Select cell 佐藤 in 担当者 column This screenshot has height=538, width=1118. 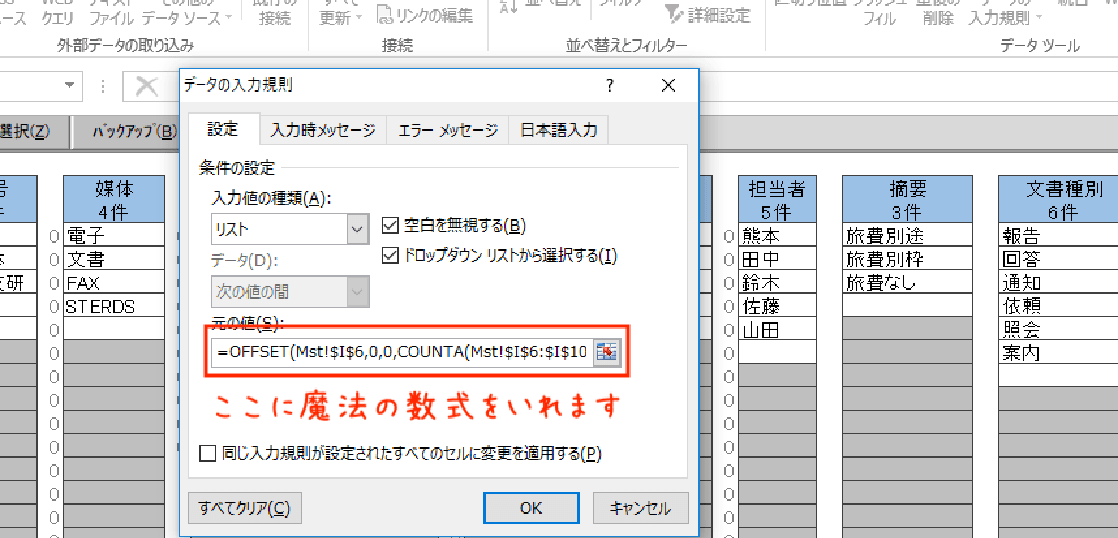[776, 306]
